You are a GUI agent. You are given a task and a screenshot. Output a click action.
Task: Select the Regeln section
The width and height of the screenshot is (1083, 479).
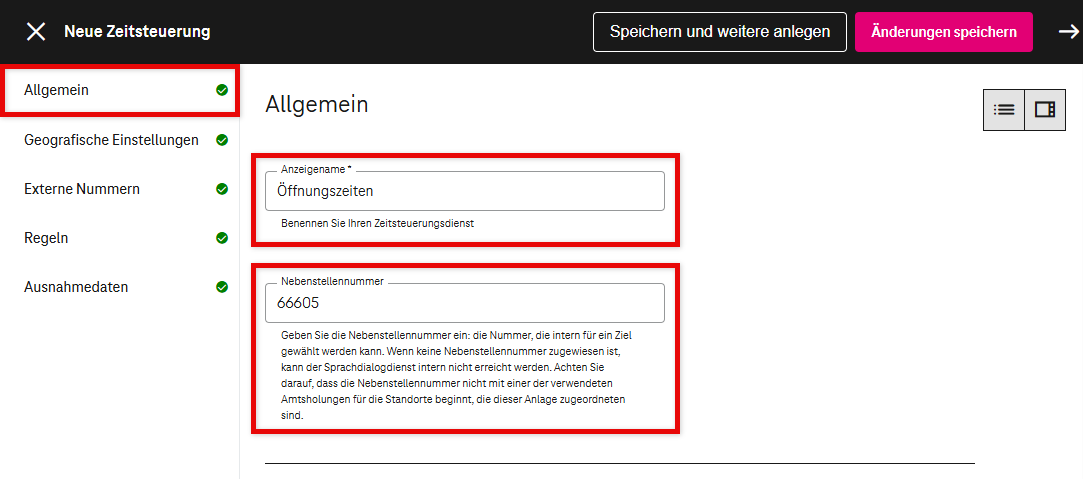(46, 238)
